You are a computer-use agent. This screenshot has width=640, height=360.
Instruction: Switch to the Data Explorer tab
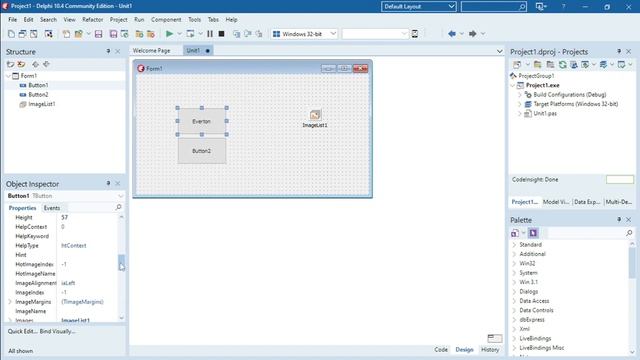point(587,202)
